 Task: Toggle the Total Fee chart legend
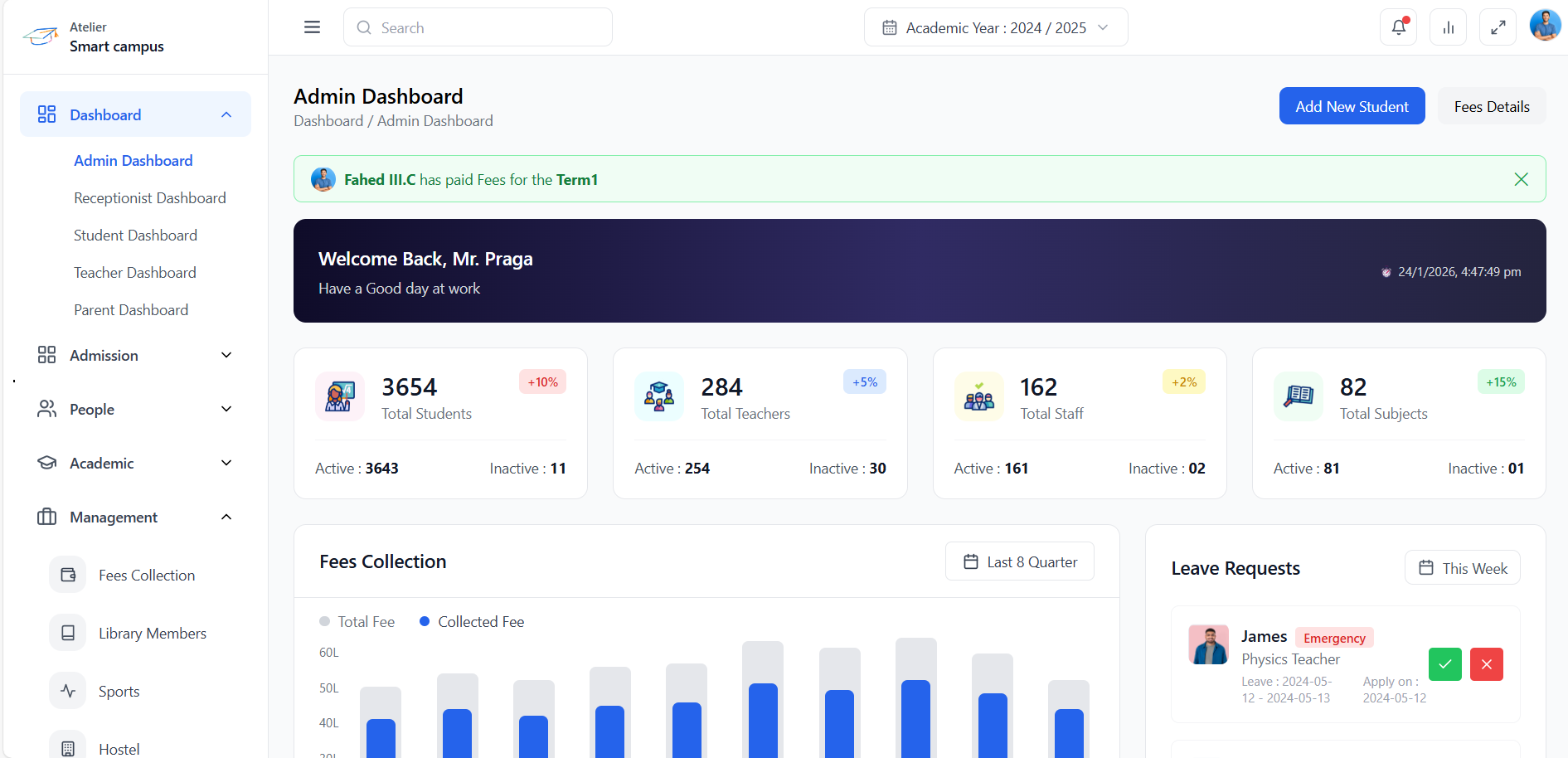(x=357, y=622)
